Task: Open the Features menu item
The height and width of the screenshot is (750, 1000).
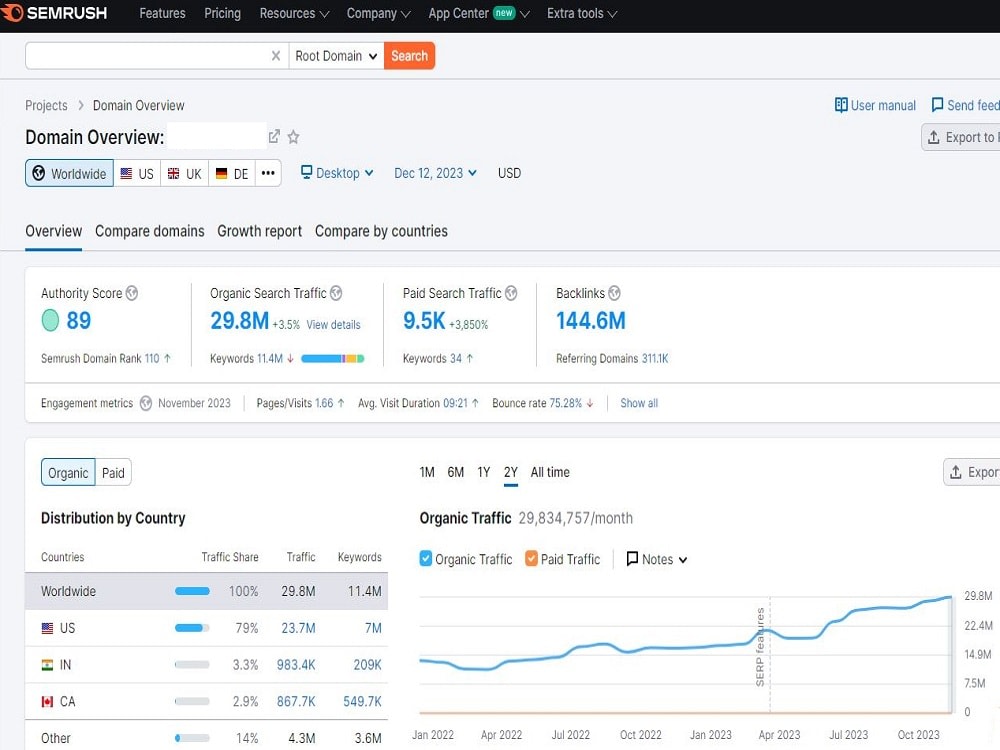Action: (x=162, y=13)
